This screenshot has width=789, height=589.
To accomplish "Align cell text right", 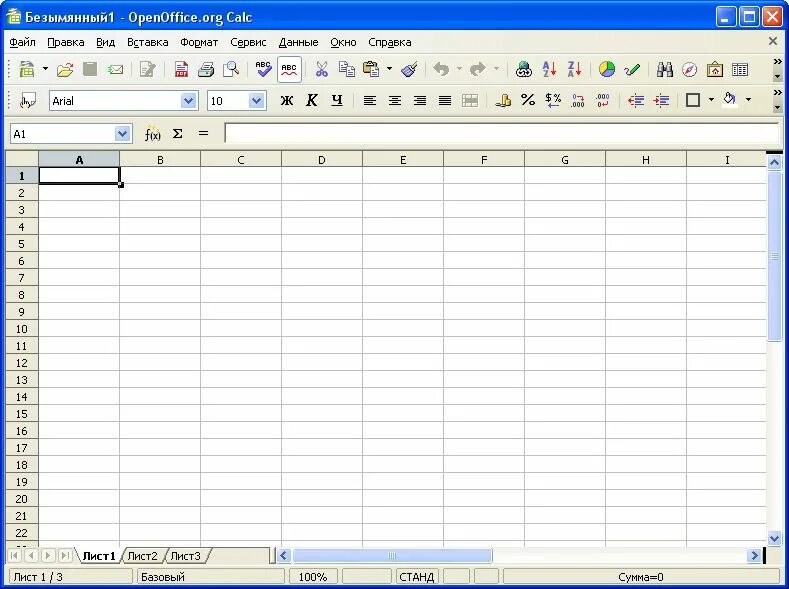I will (420, 101).
